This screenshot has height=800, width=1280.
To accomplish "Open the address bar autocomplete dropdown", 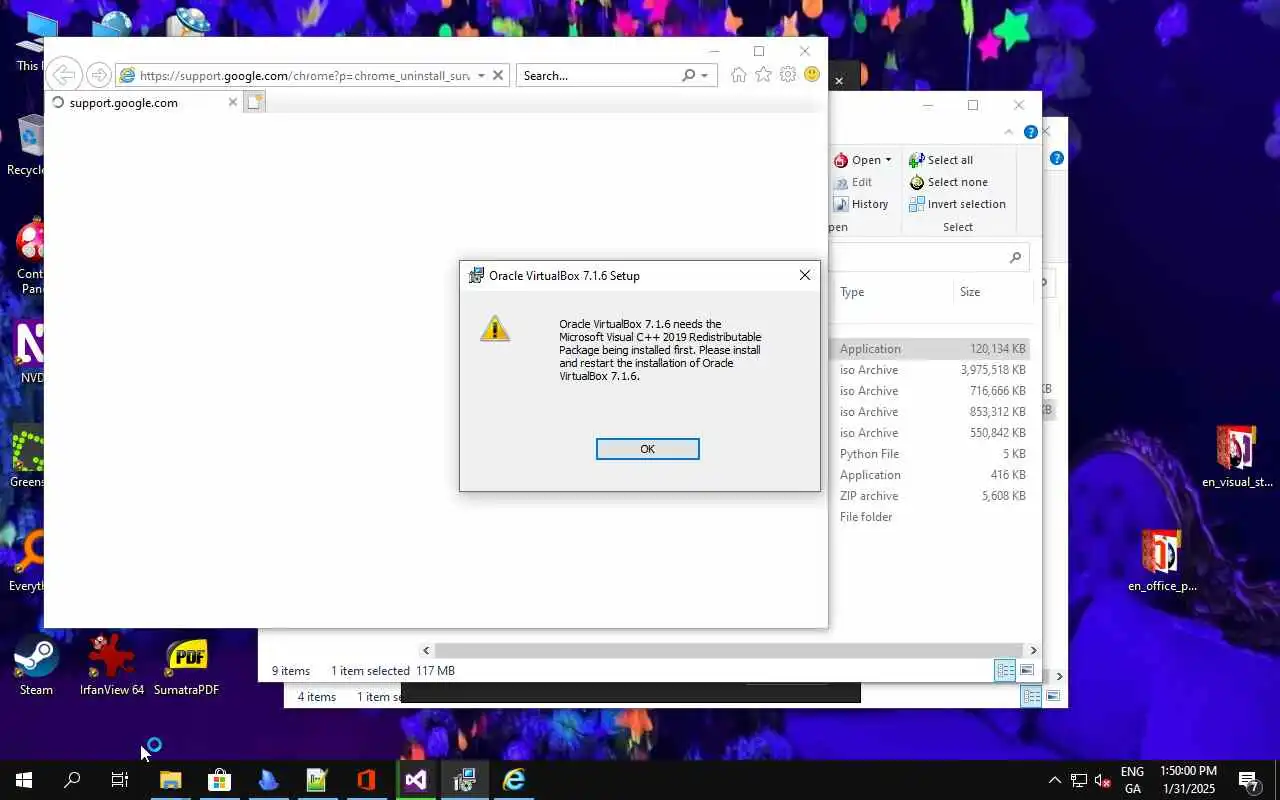I will coord(481,76).
